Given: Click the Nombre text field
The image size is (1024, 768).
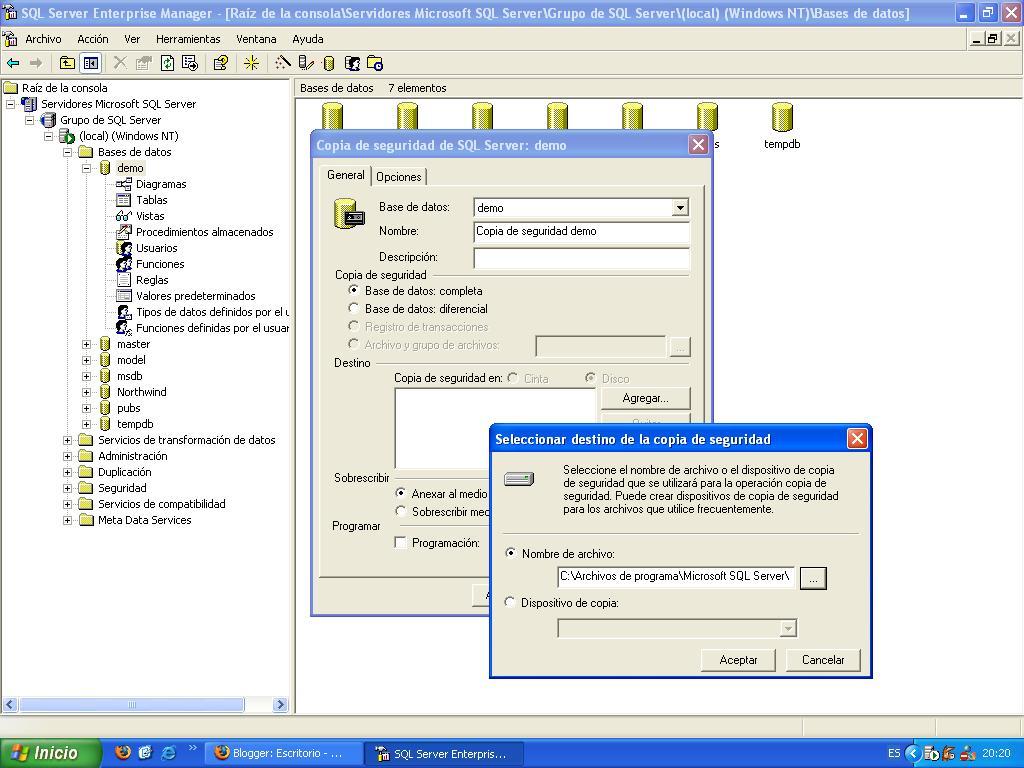Looking at the screenshot, I should (x=581, y=232).
